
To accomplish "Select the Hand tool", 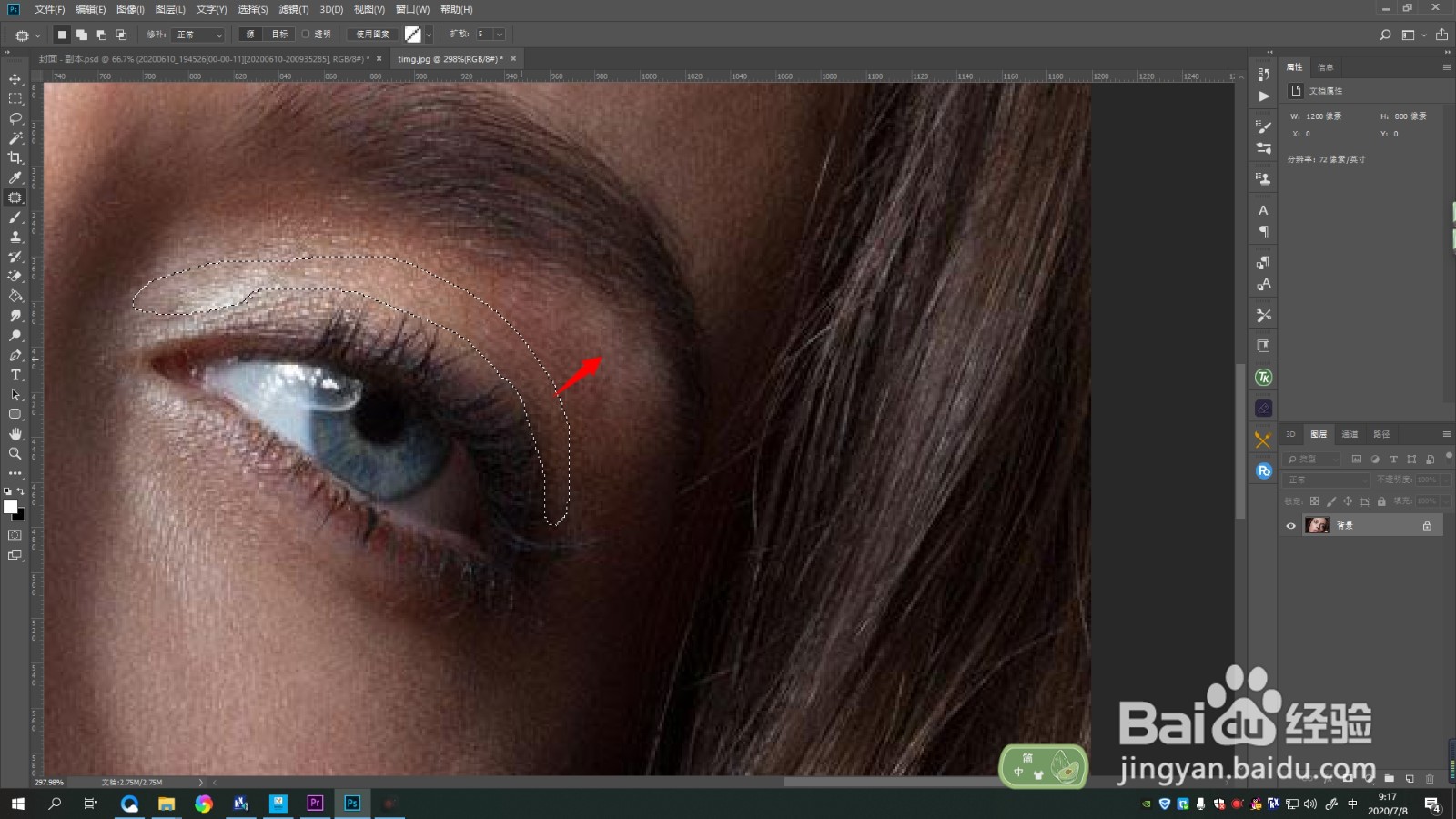I will pyautogui.click(x=15, y=434).
